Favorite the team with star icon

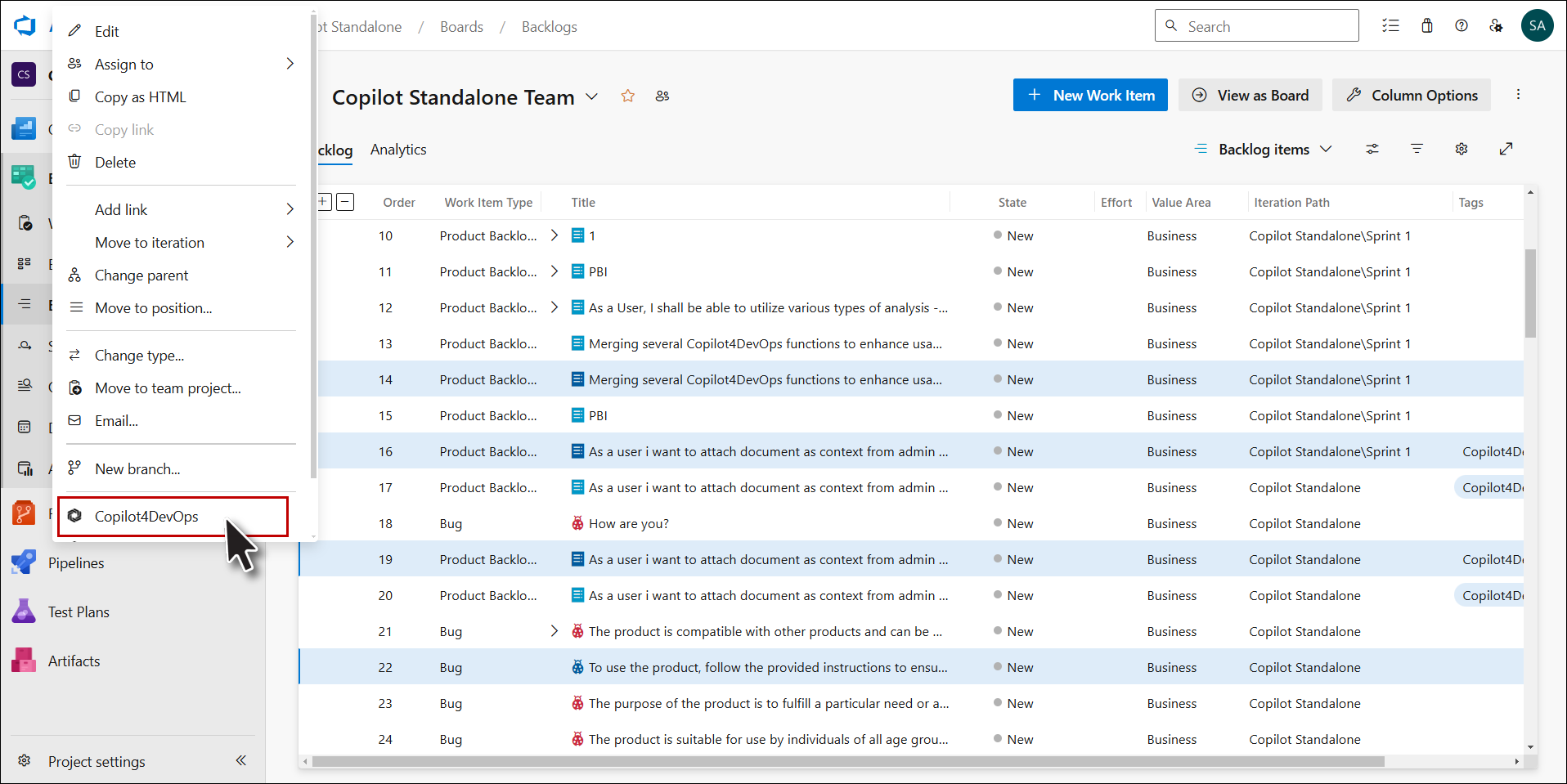pos(628,96)
